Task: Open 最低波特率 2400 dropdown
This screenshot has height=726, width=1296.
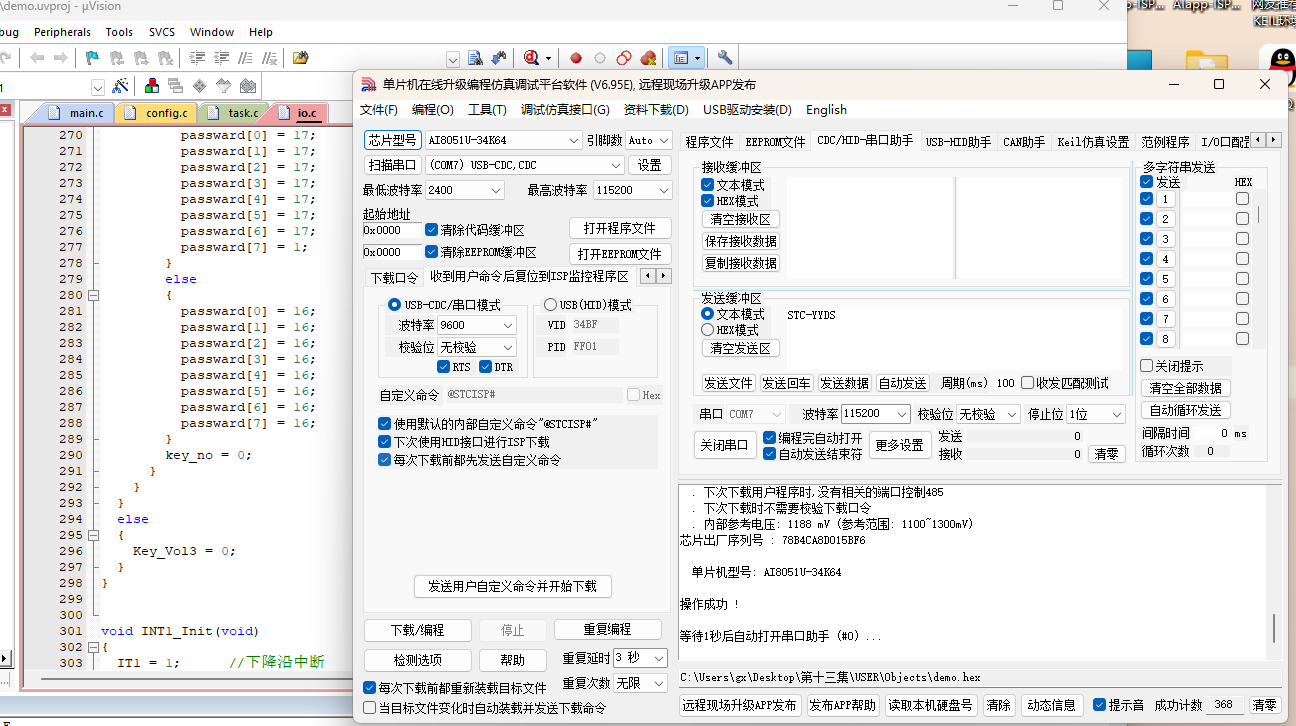Action: coord(465,190)
